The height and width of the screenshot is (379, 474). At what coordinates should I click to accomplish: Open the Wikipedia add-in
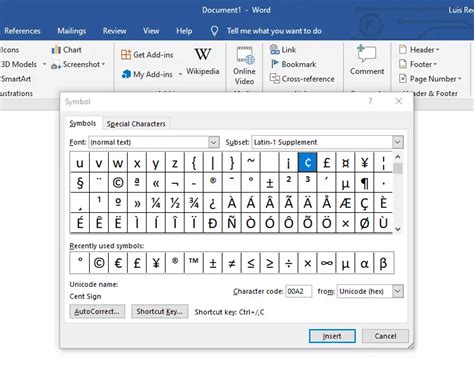(203, 62)
